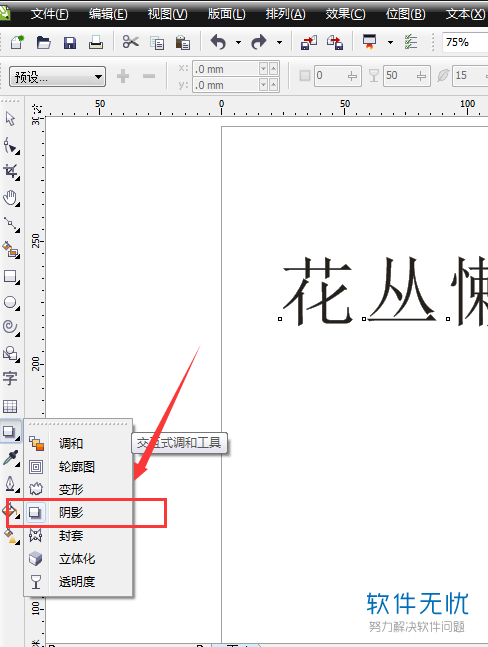Select the Outline pen tool

point(11,484)
